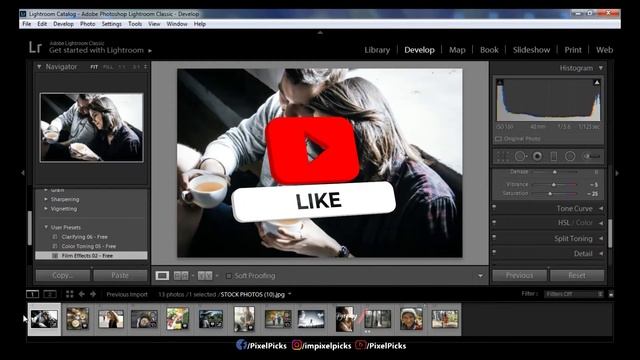
Task: Collapse the left panel group arrow
Action: tap(22, 173)
